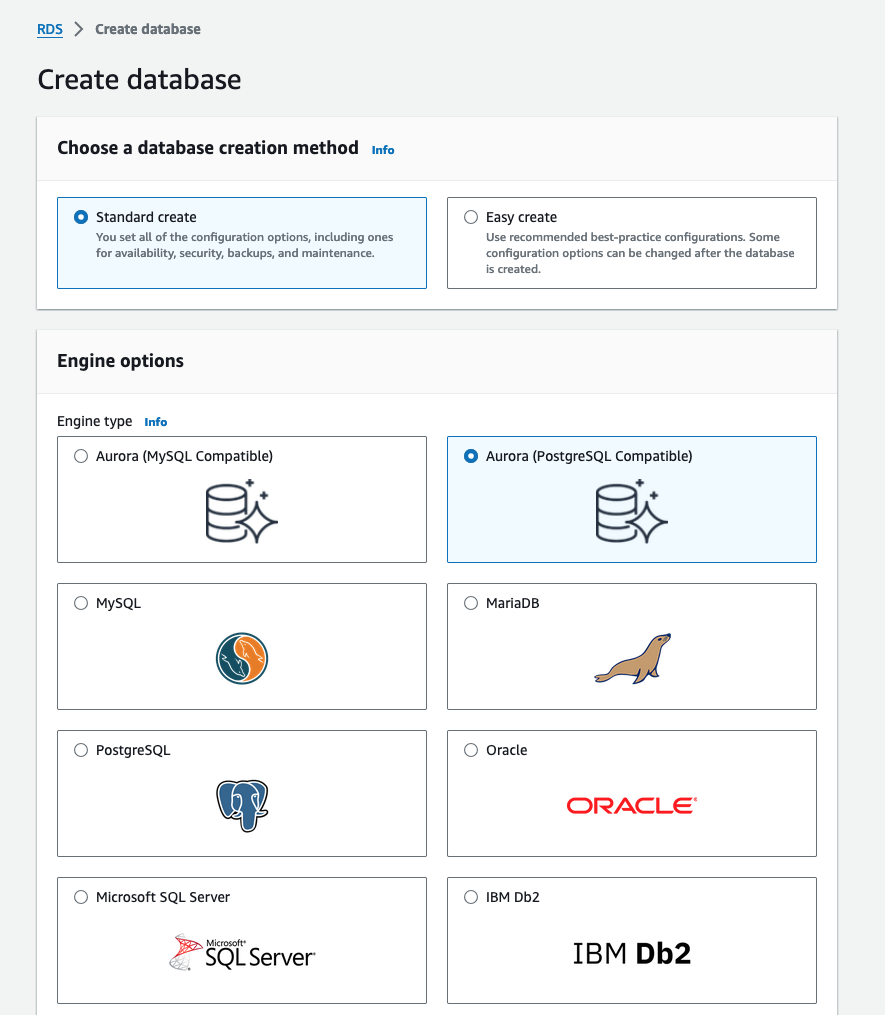Image resolution: width=885 pixels, height=1015 pixels.
Task: Select the MySQL engine radio button
Action: coord(81,603)
